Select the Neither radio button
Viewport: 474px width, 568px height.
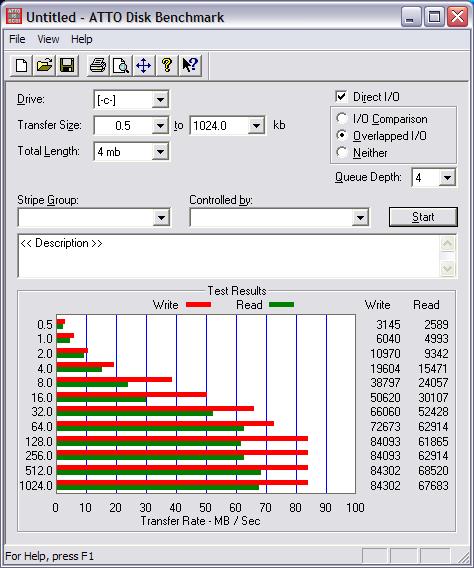coord(341,153)
